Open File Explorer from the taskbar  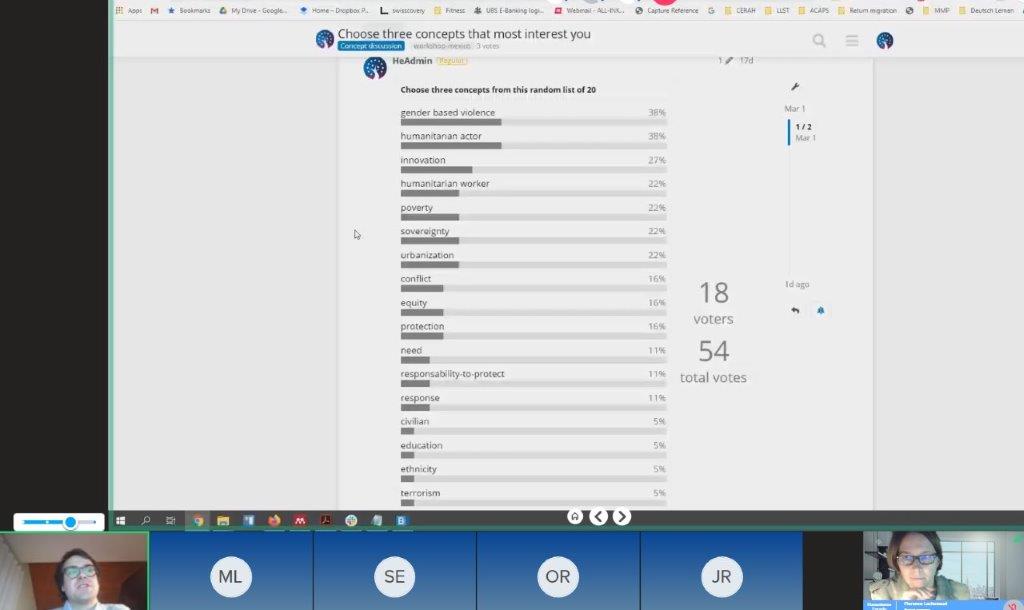(223, 521)
